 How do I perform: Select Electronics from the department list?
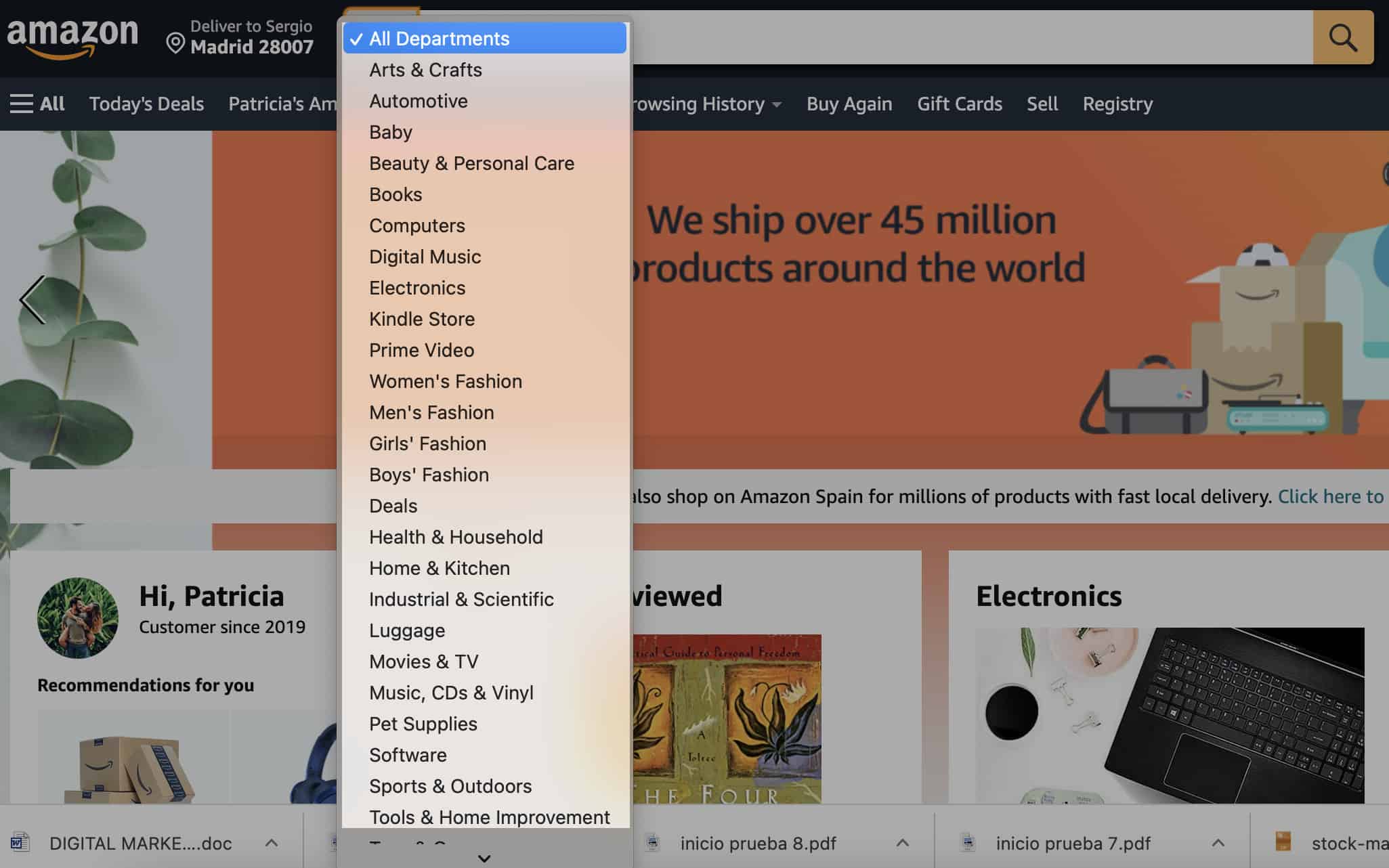(x=416, y=287)
